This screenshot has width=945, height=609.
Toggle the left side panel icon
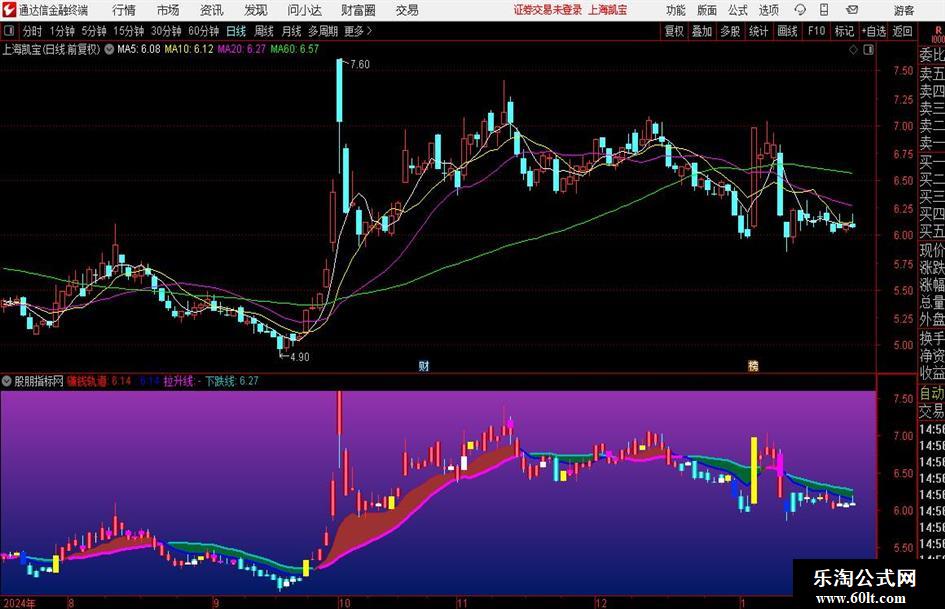[8, 31]
